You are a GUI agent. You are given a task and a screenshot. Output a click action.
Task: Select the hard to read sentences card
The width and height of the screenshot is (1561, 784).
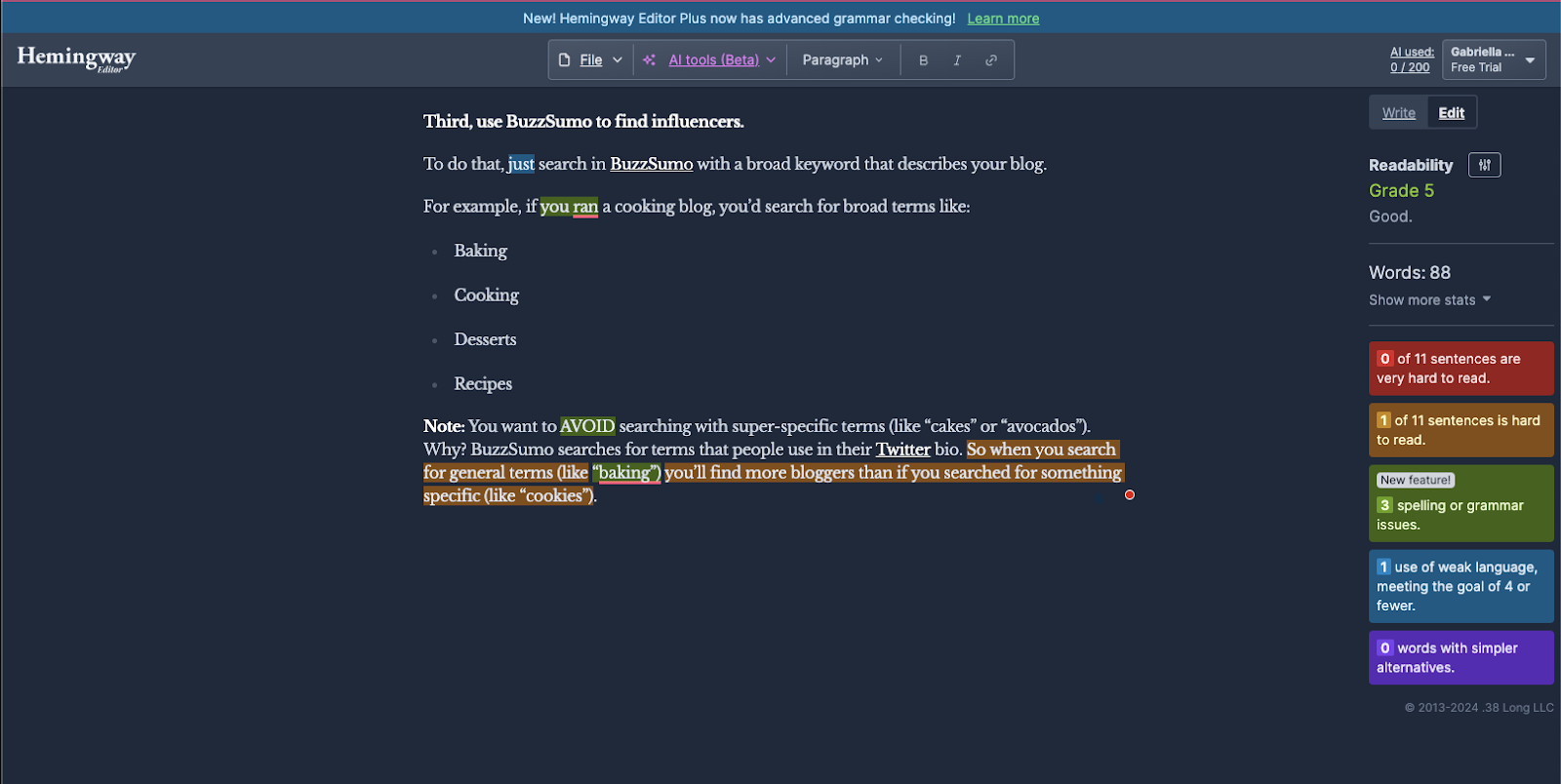(1461, 430)
